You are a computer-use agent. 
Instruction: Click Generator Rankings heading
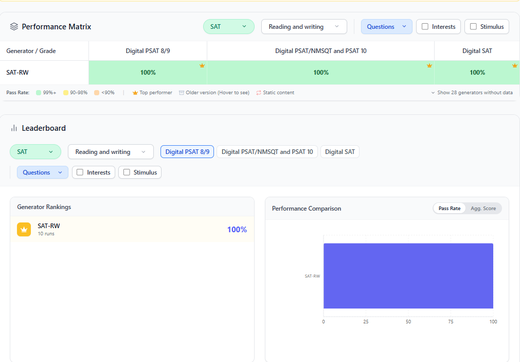[x=44, y=207]
